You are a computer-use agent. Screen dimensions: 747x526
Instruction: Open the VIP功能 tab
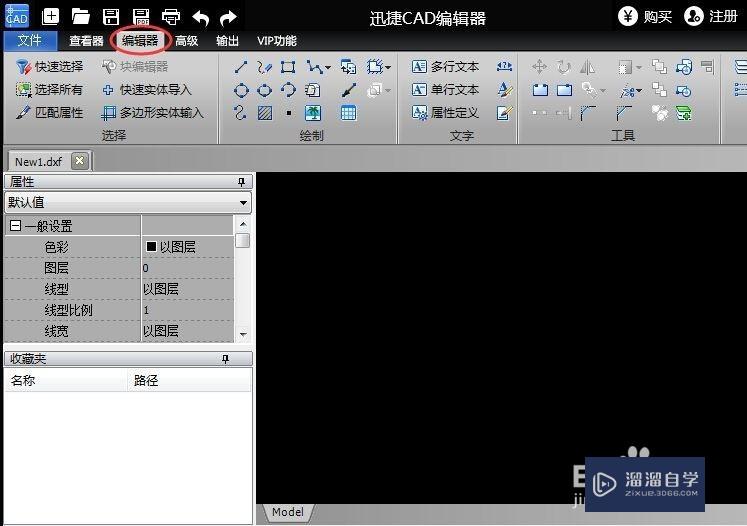[x=277, y=41]
